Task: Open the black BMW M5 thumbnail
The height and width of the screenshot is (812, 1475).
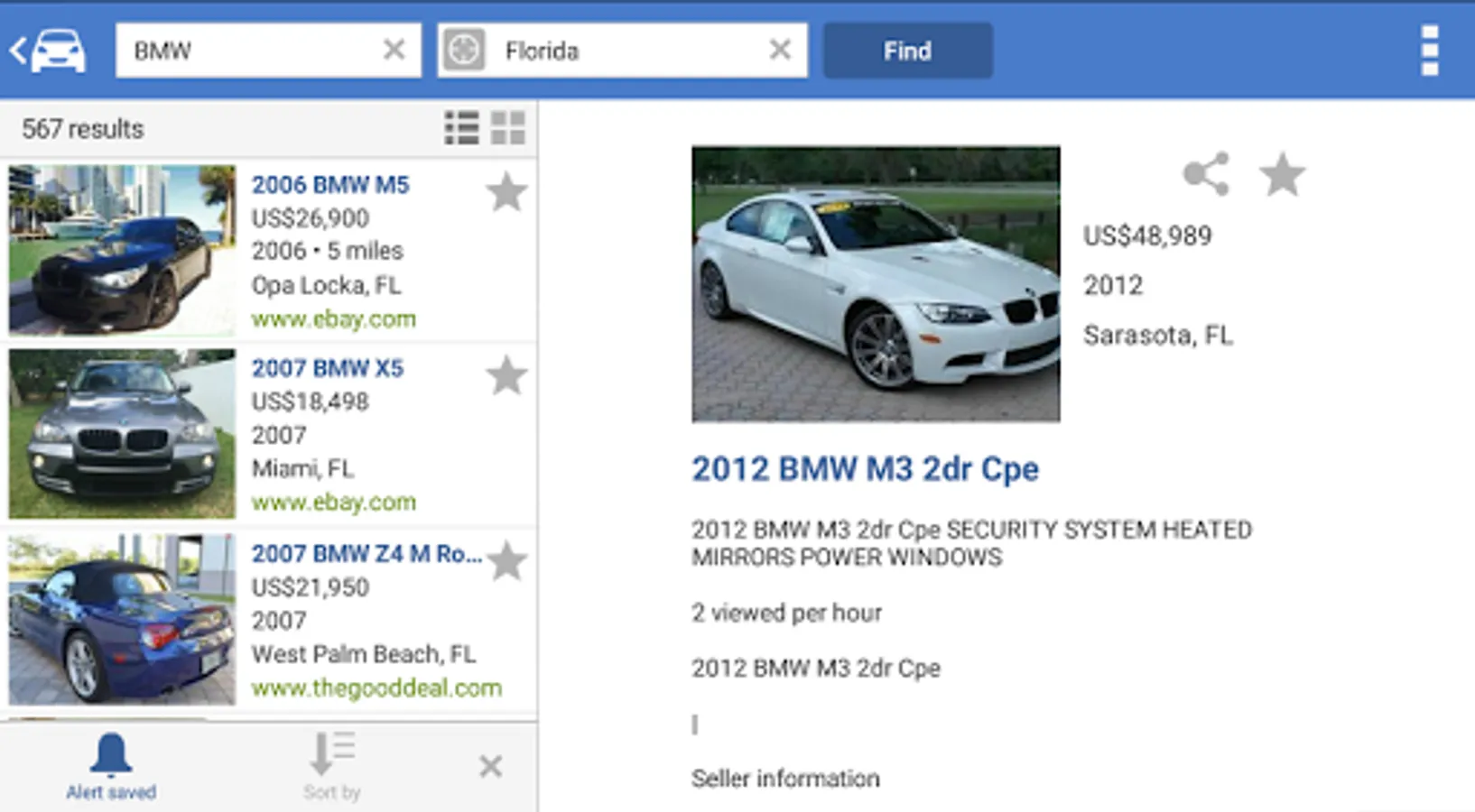Action: pos(122,250)
